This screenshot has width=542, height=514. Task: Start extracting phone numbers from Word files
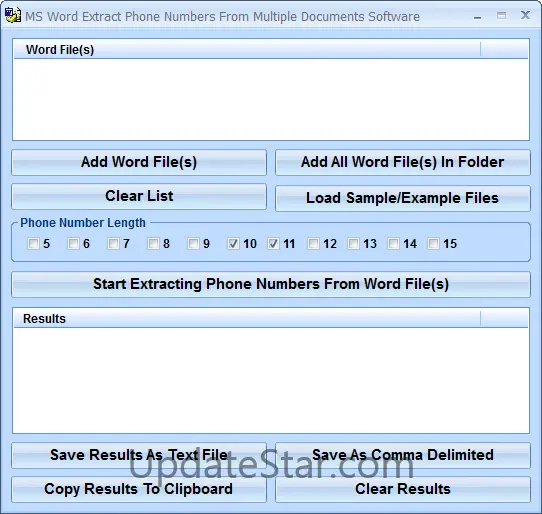[x=271, y=284]
